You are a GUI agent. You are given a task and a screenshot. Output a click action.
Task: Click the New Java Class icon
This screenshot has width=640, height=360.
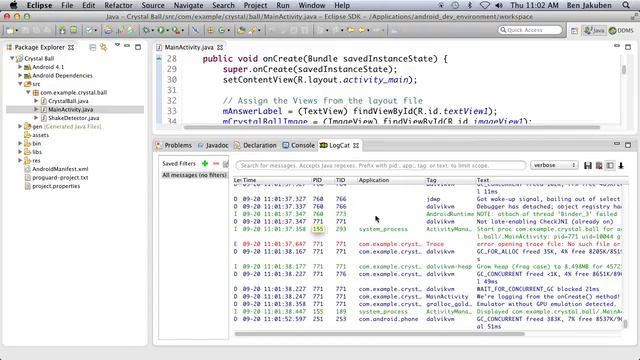point(222,30)
